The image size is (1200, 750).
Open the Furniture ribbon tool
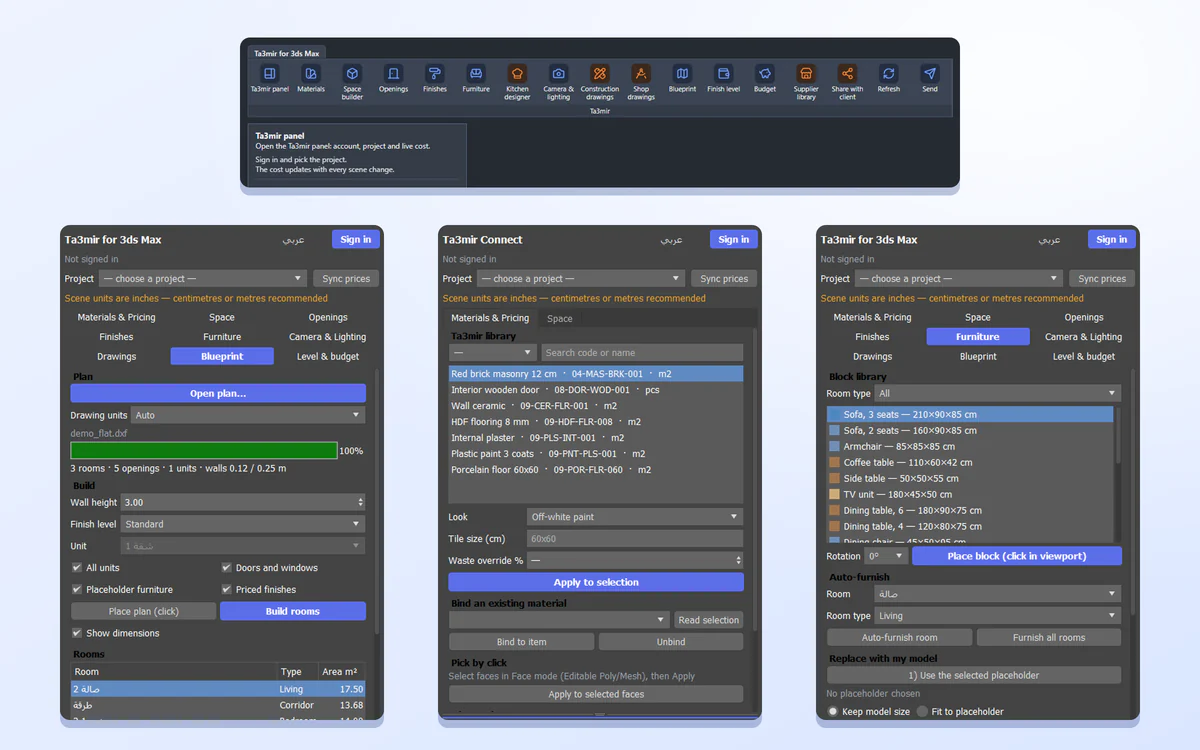(x=476, y=73)
